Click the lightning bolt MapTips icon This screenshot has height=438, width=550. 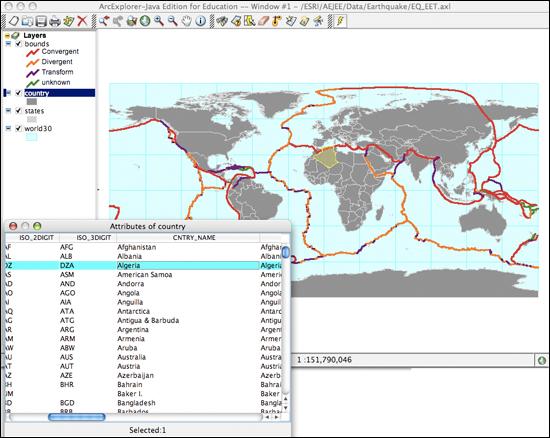click(x=340, y=21)
